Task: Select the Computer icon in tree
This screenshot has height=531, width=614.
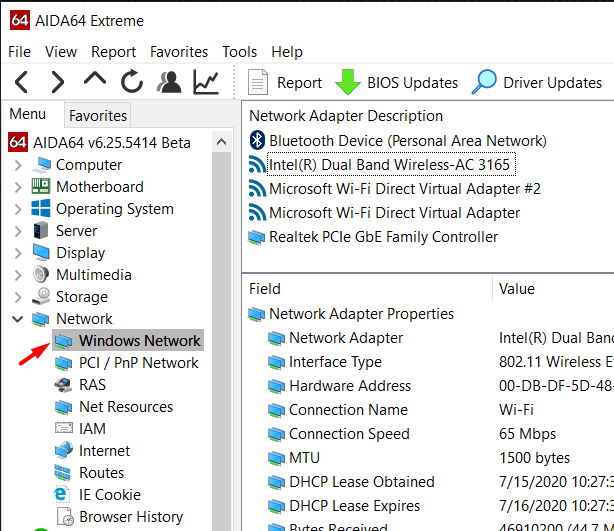Action: (x=41, y=165)
